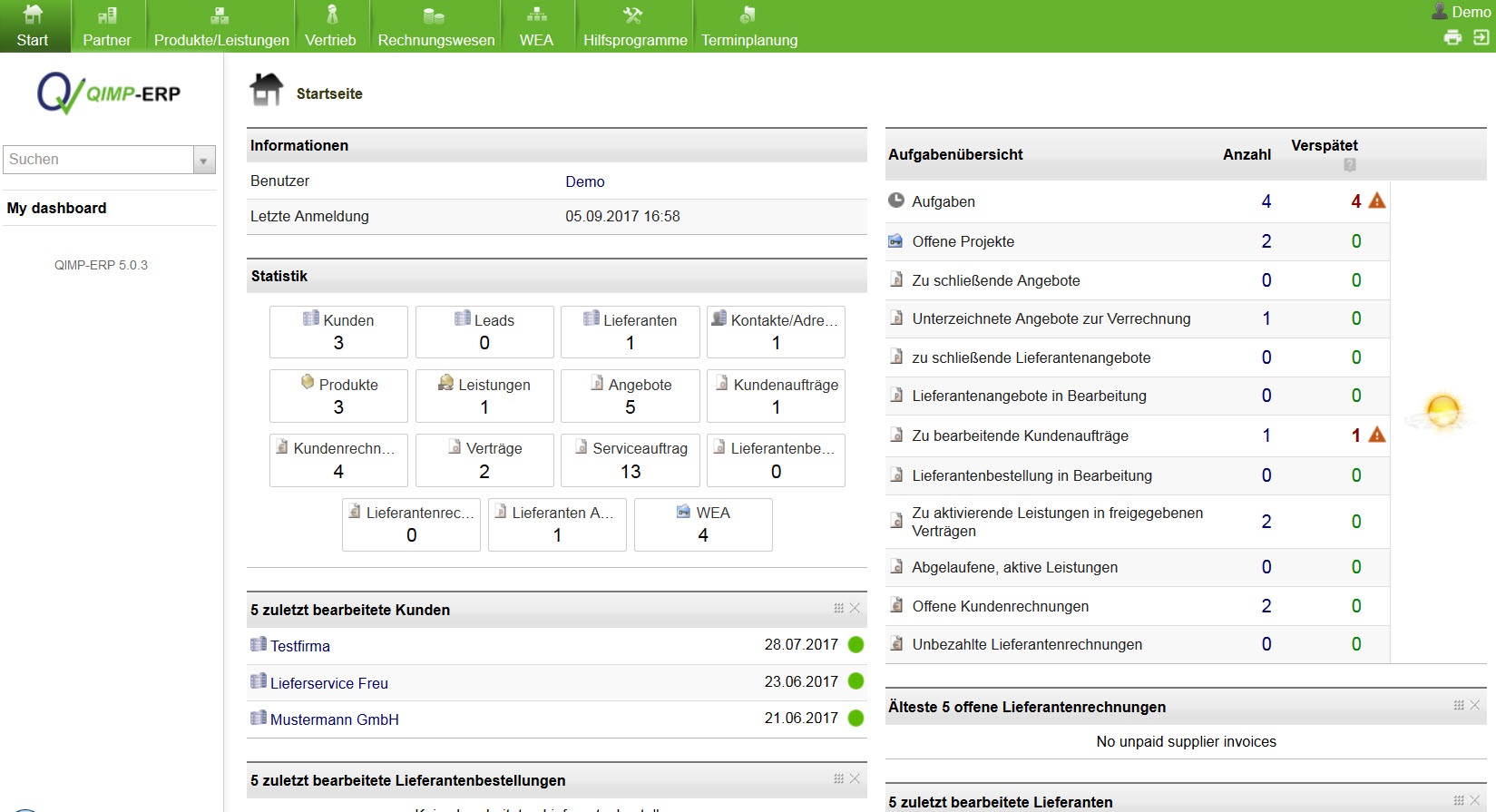Viewport: 1496px width, 812px height.
Task: Click the help icon under Verspätet
Action: click(1349, 165)
